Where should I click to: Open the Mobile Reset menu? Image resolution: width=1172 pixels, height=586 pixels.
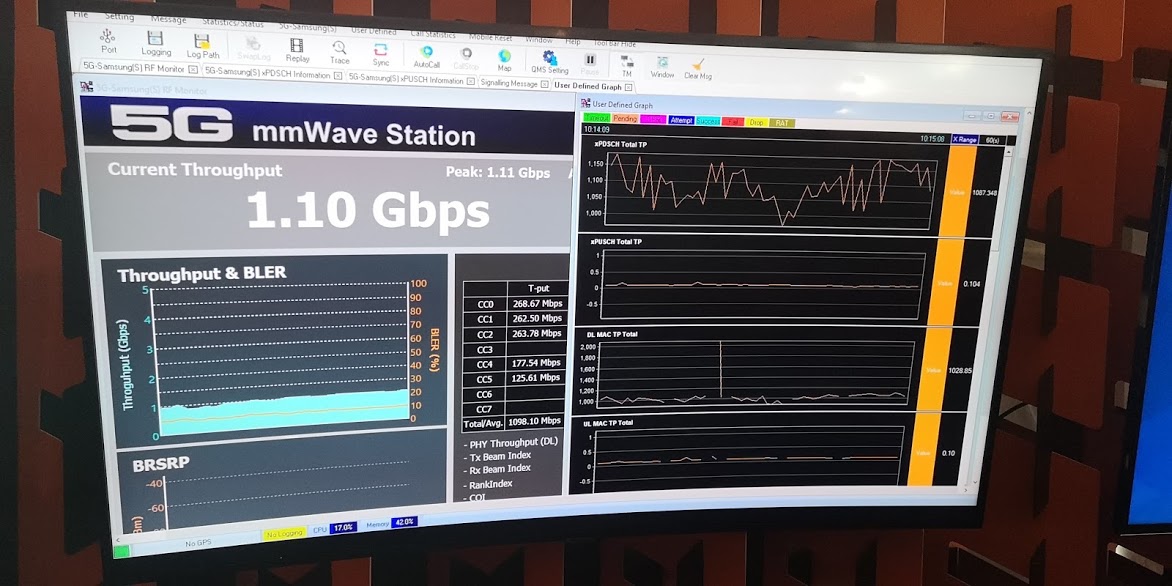click(490, 37)
